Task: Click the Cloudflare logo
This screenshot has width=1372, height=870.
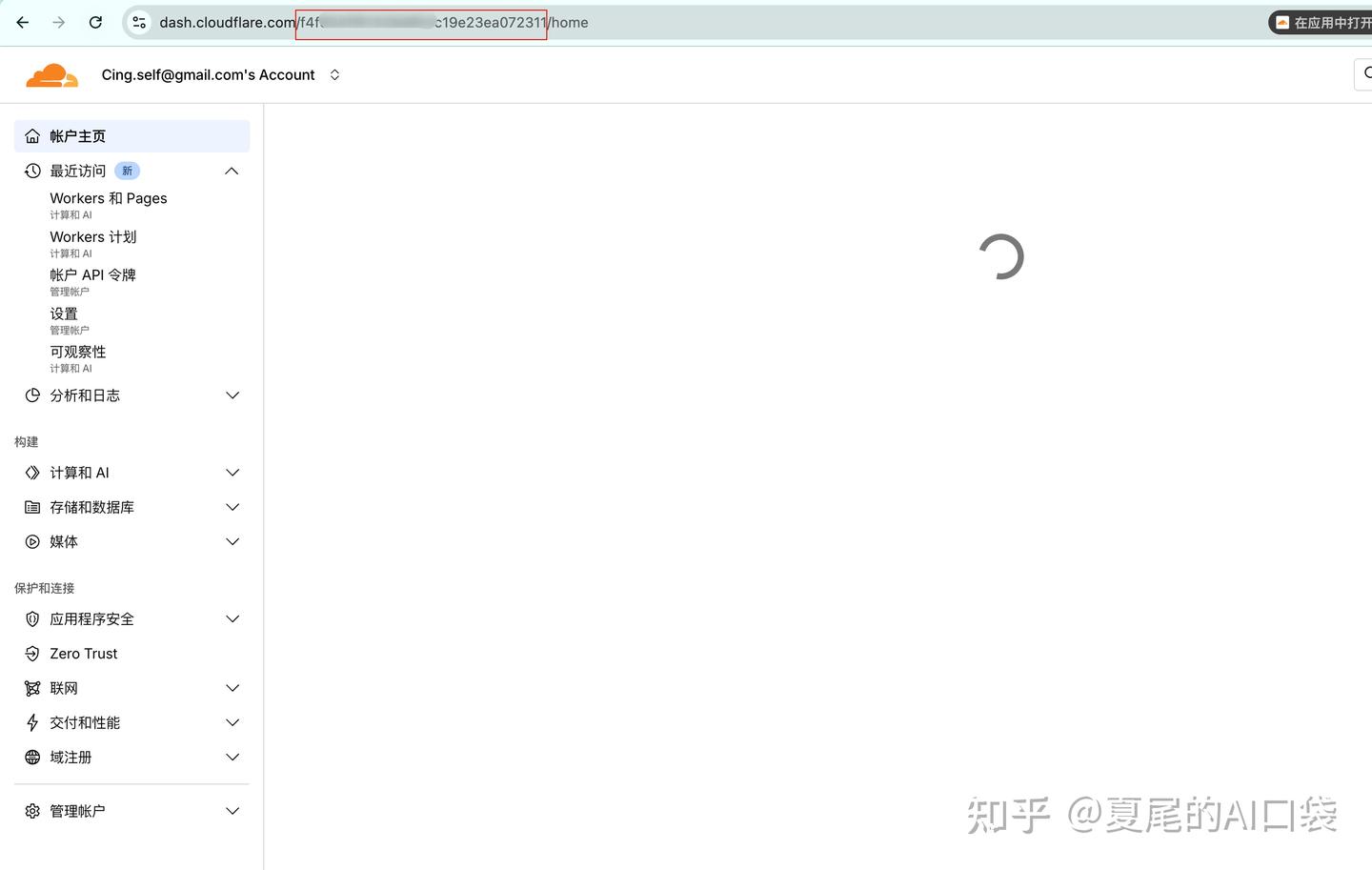Action: pyautogui.click(x=51, y=73)
